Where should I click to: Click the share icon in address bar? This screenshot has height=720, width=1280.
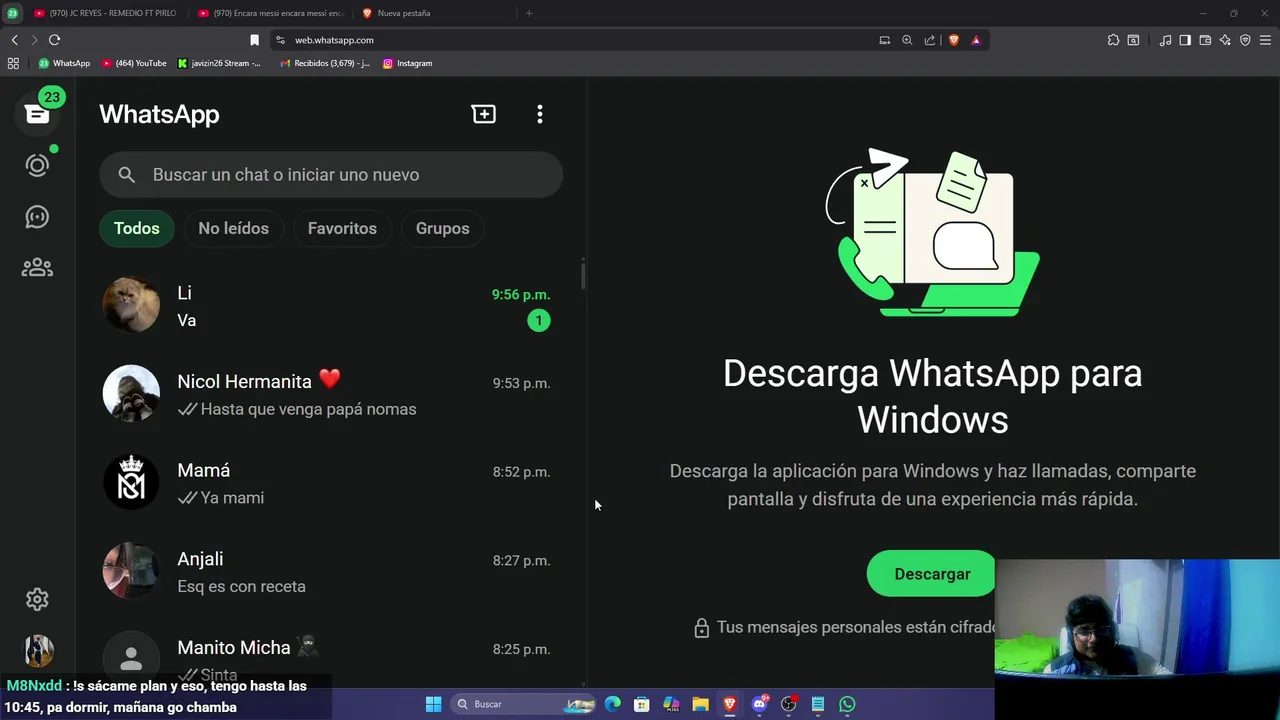click(930, 40)
